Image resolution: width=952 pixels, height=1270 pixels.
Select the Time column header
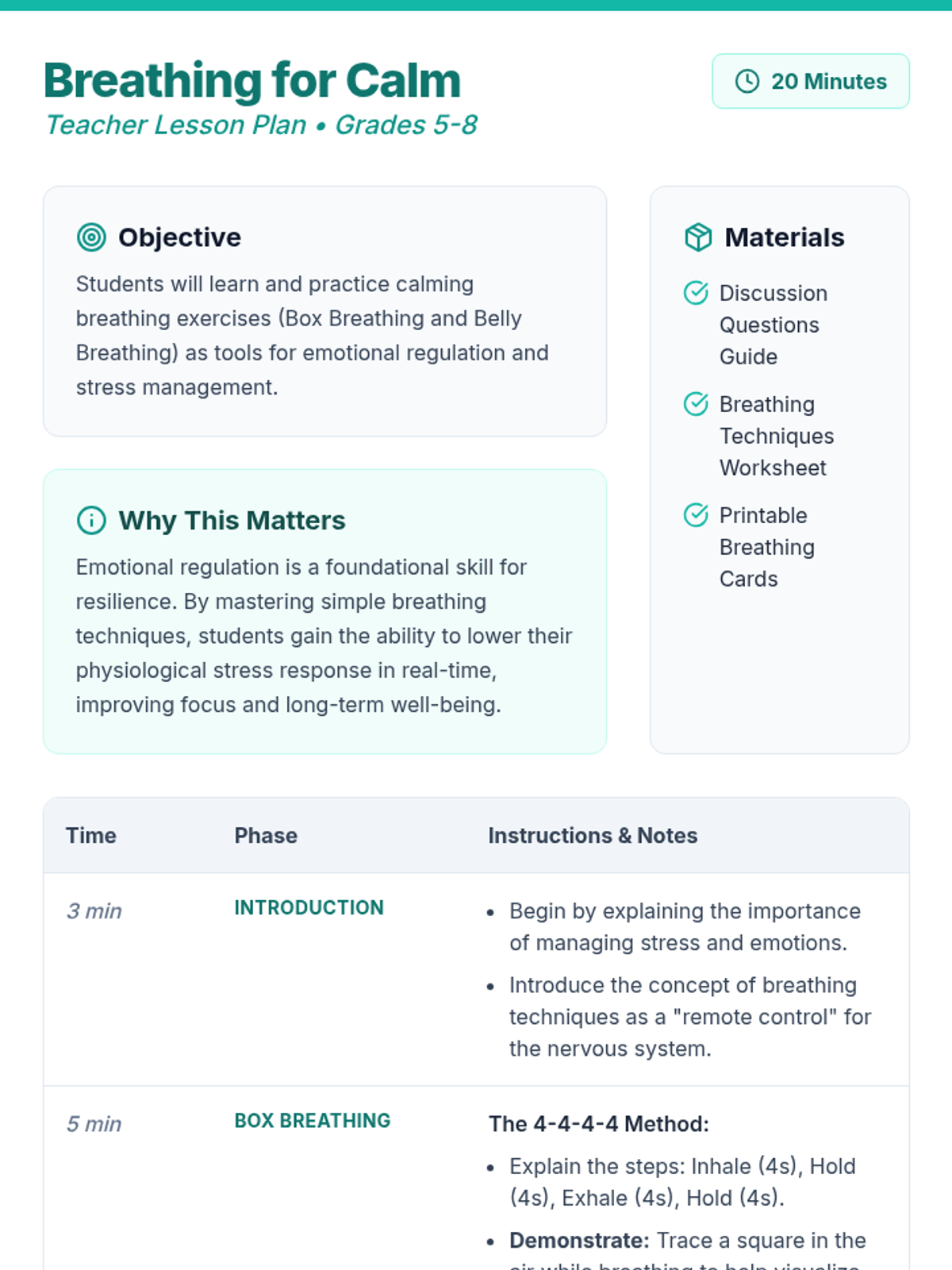click(x=91, y=835)
